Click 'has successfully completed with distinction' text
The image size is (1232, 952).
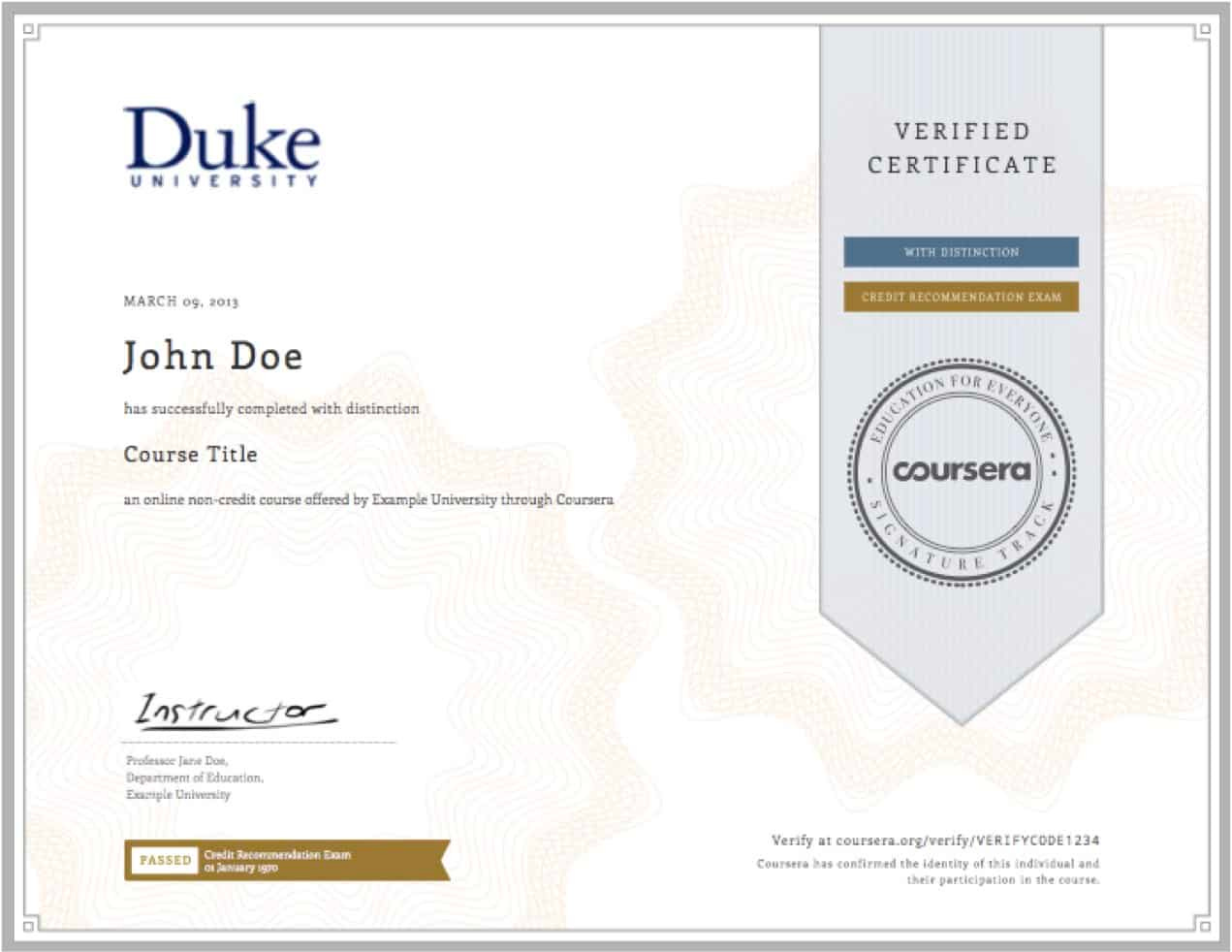(271, 409)
